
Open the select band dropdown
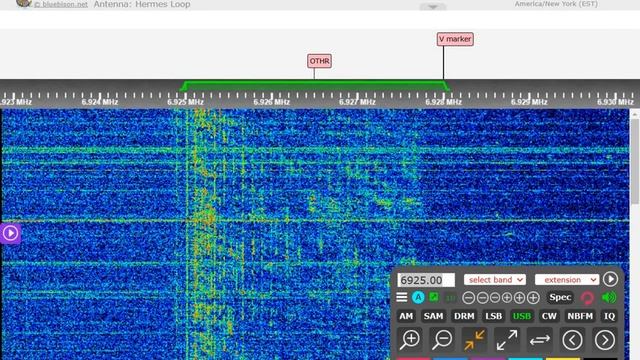(495, 280)
